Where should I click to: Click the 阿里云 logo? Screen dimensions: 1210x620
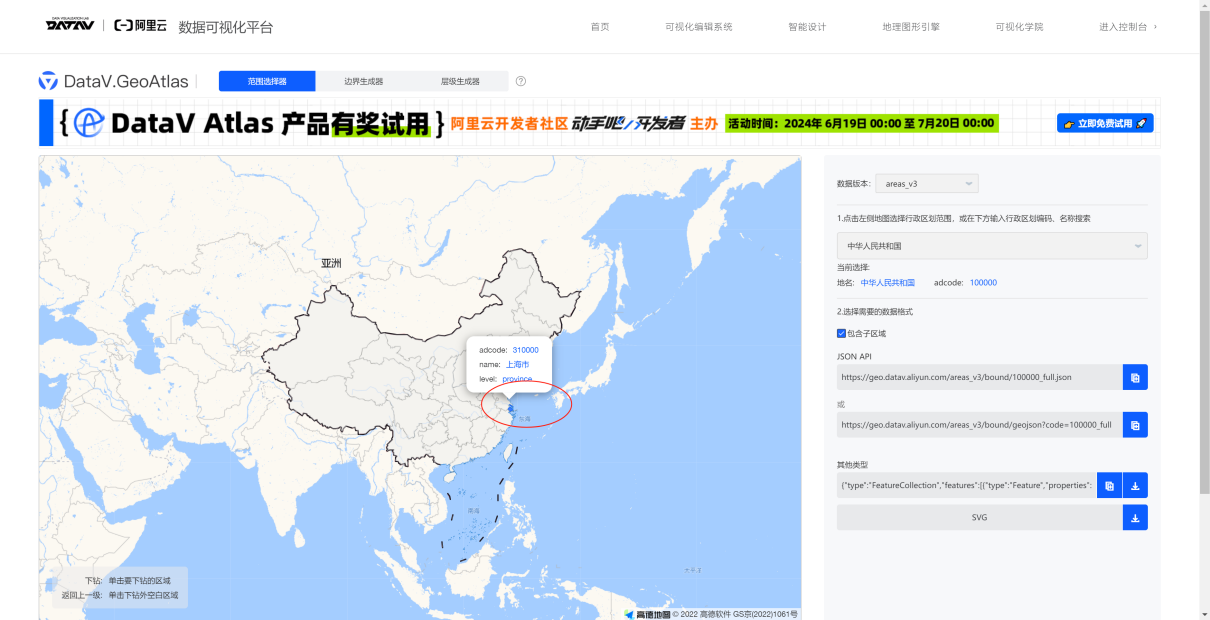point(140,25)
